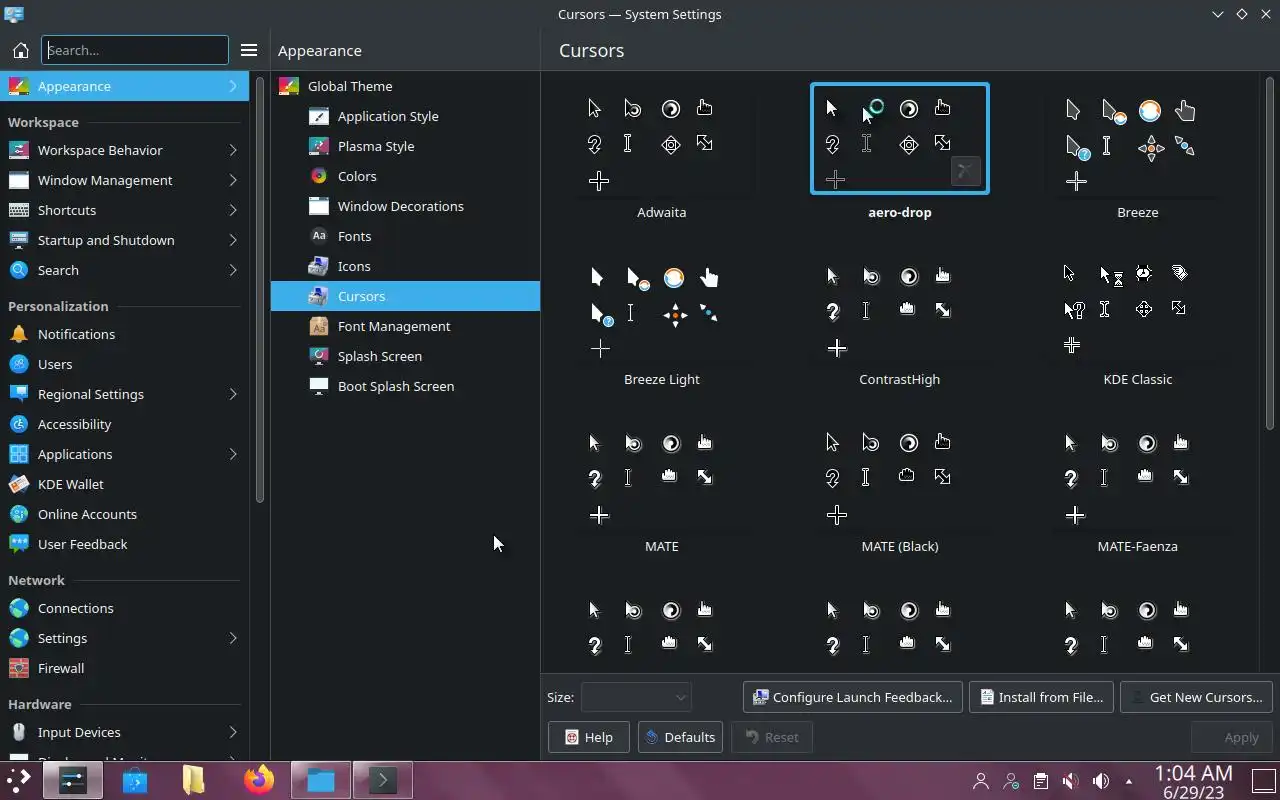Screen dimensions: 1280x800
Task: Click the Users icon
Action: [x=19, y=364]
